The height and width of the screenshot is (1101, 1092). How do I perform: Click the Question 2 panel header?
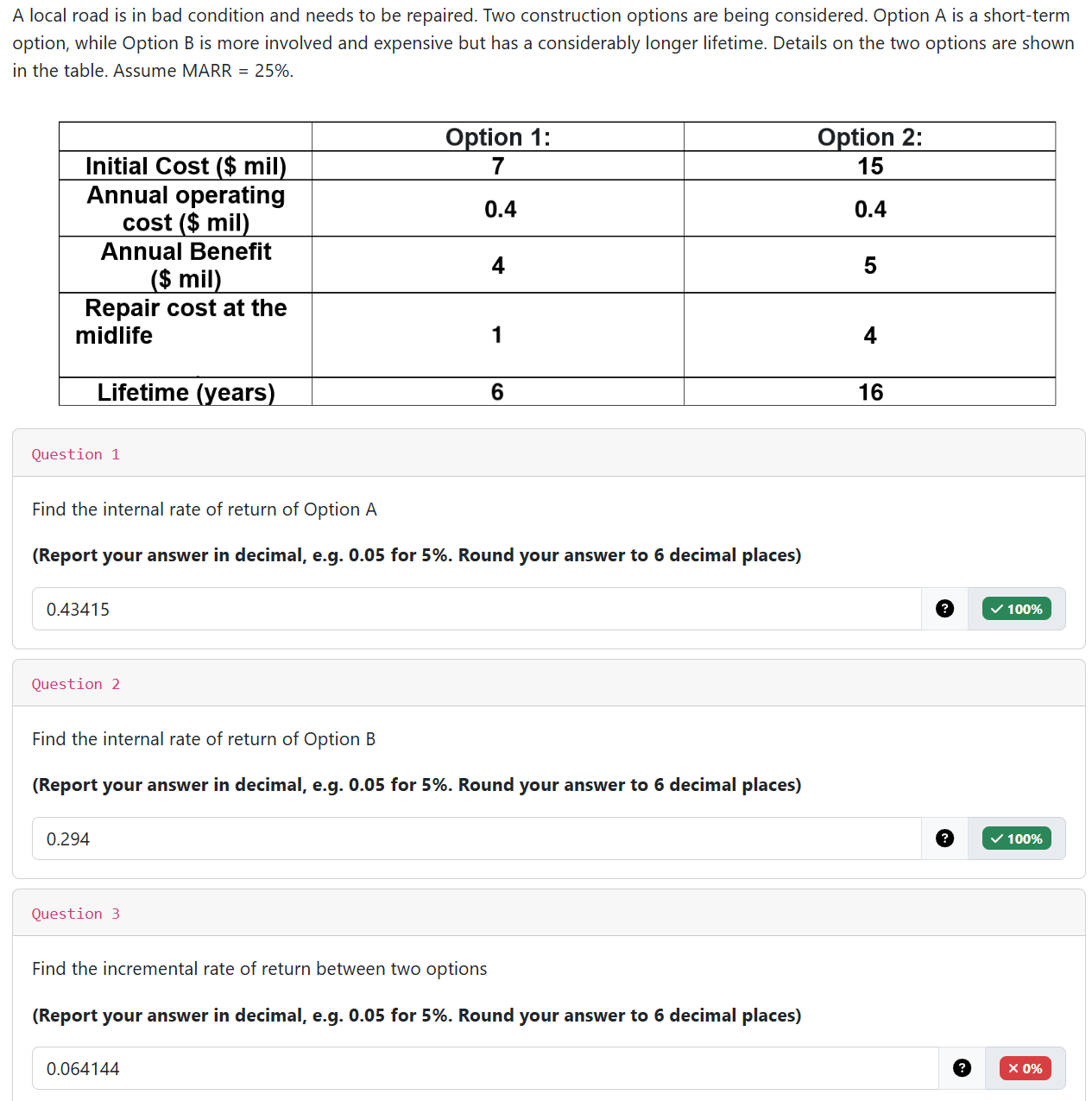547,682
